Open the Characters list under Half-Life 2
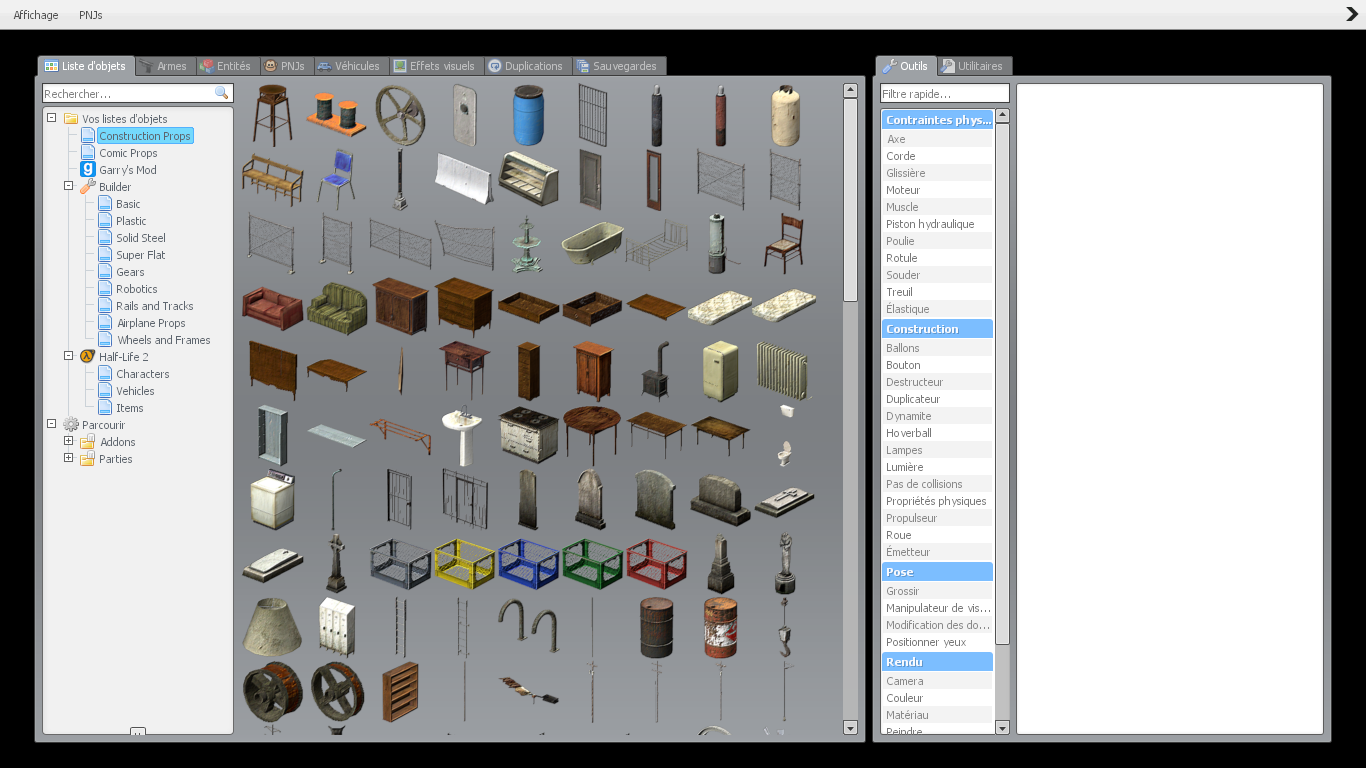 [x=142, y=374]
